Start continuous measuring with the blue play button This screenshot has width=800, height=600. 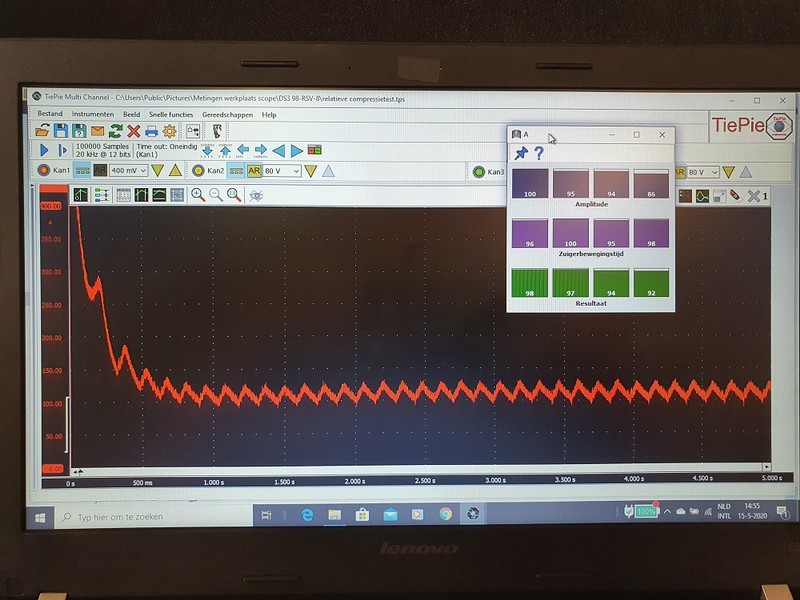click(44, 150)
